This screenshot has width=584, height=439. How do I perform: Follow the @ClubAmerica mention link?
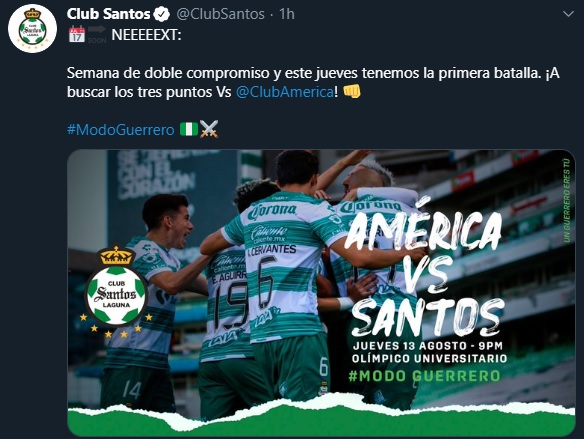point(285,92)
